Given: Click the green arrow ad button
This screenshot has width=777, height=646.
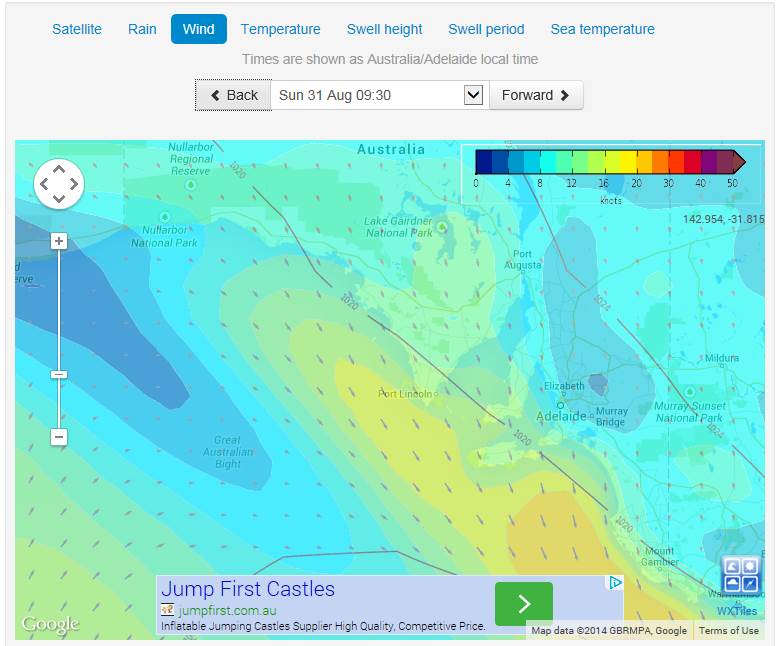Looking at the screenshot, I should (x=524, y=604).
